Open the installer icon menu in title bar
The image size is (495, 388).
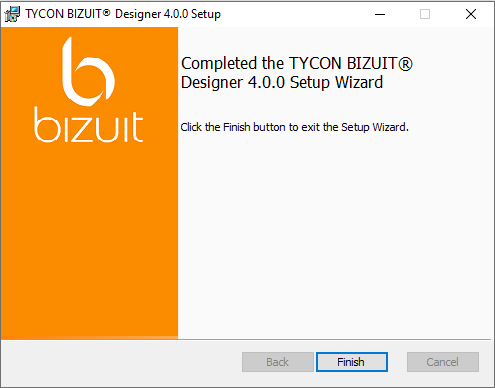pyautogui.click(x=12, y=14)
